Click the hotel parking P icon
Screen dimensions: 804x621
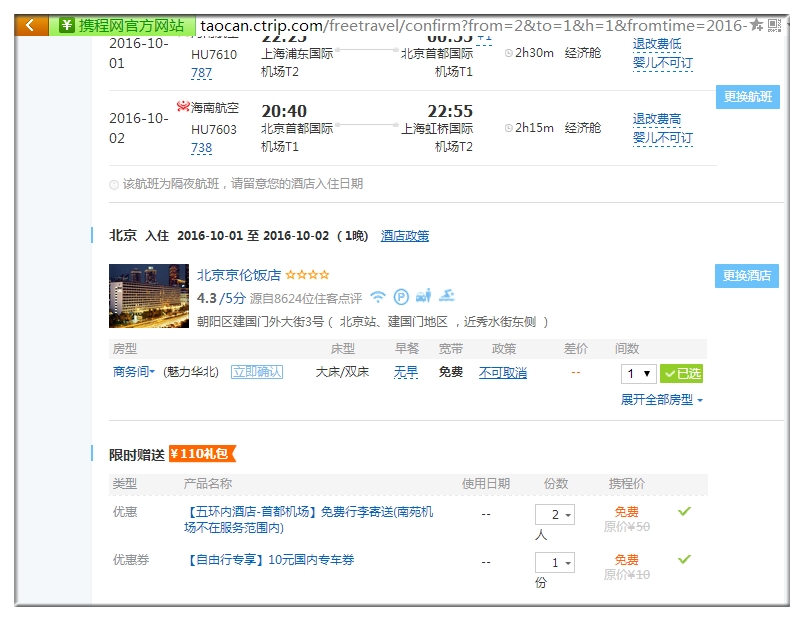pyautogui.click(x=401, y=297)
